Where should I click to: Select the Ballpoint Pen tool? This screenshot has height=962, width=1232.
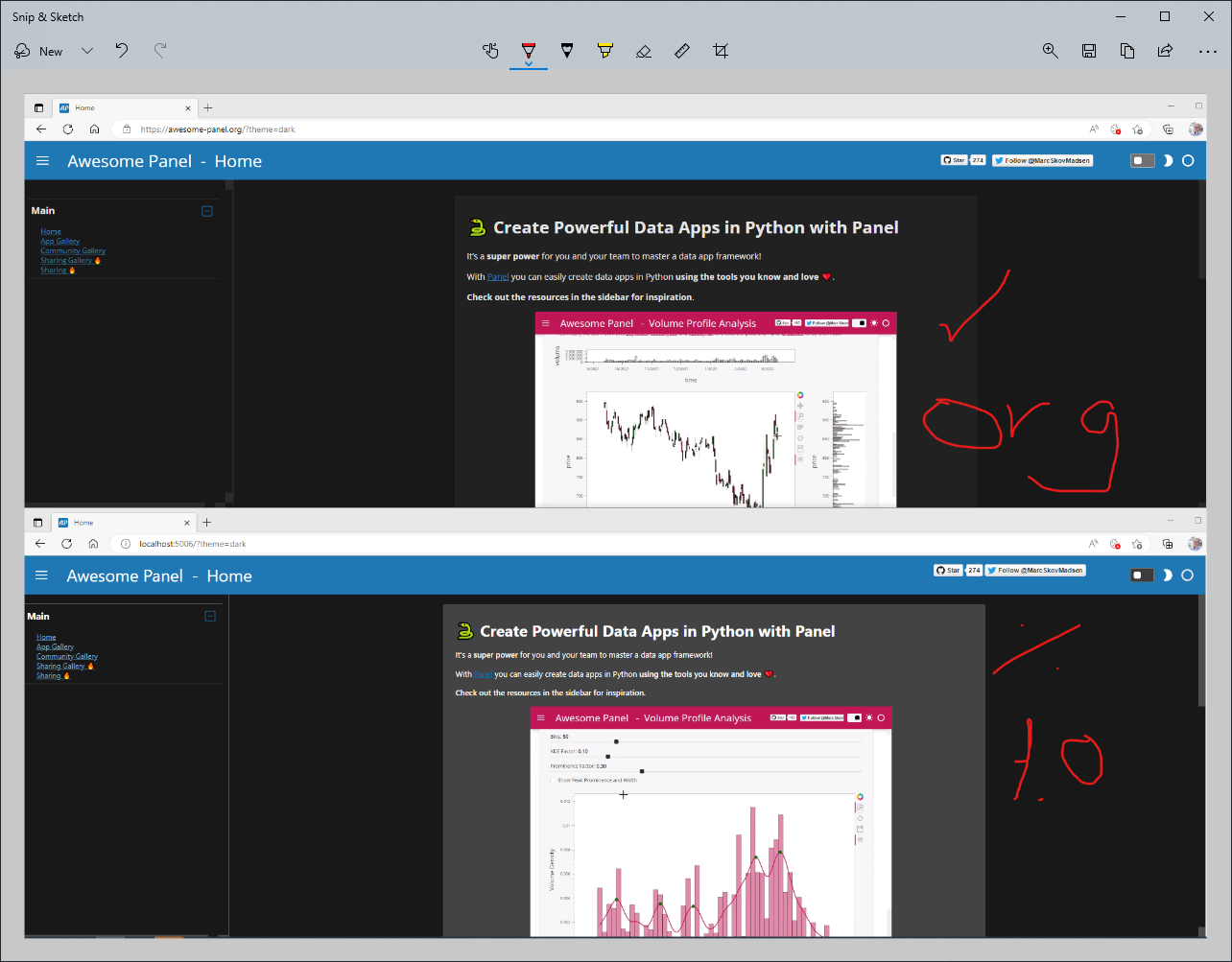pos(529,50)
